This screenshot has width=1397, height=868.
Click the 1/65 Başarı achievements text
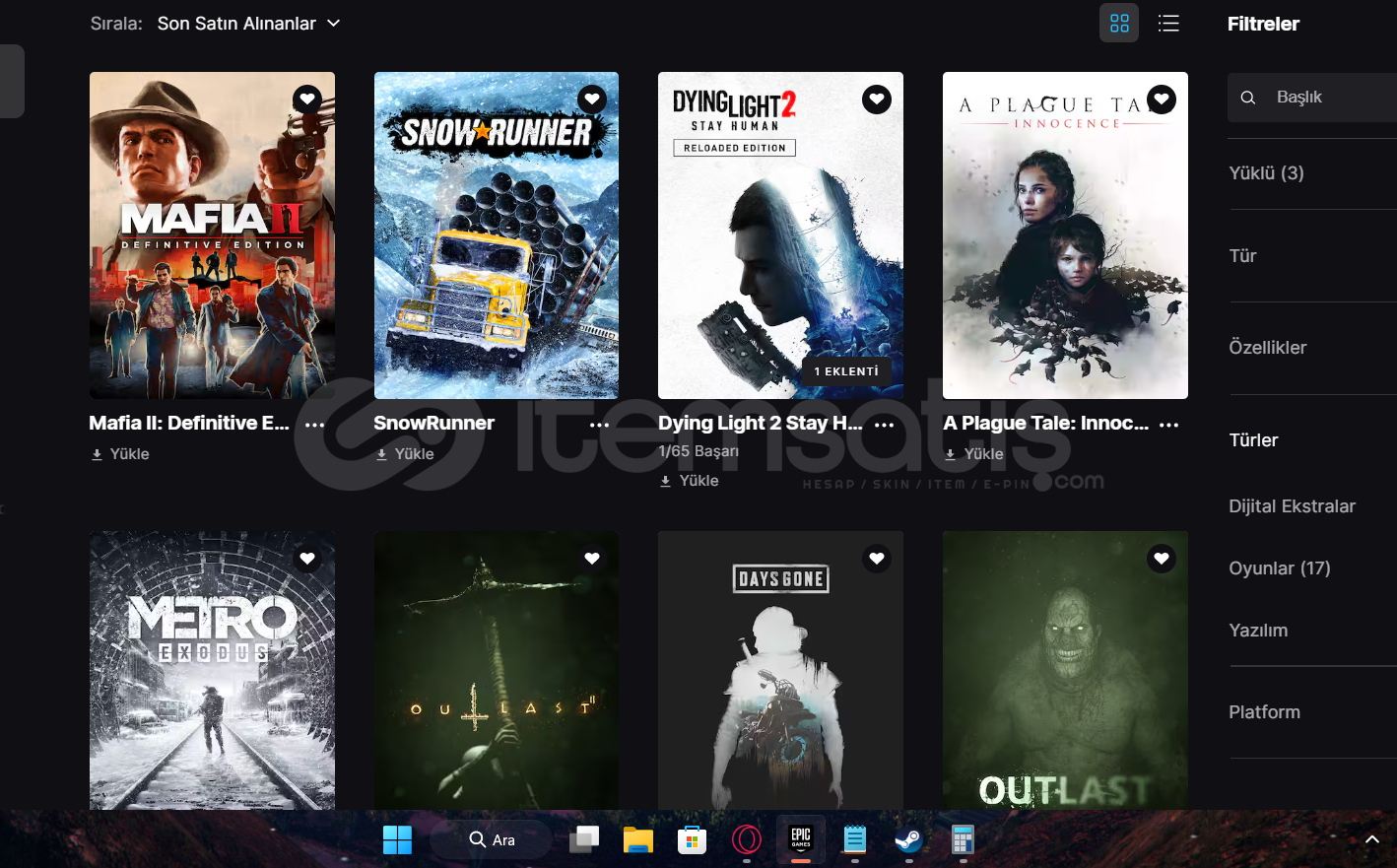698,451
